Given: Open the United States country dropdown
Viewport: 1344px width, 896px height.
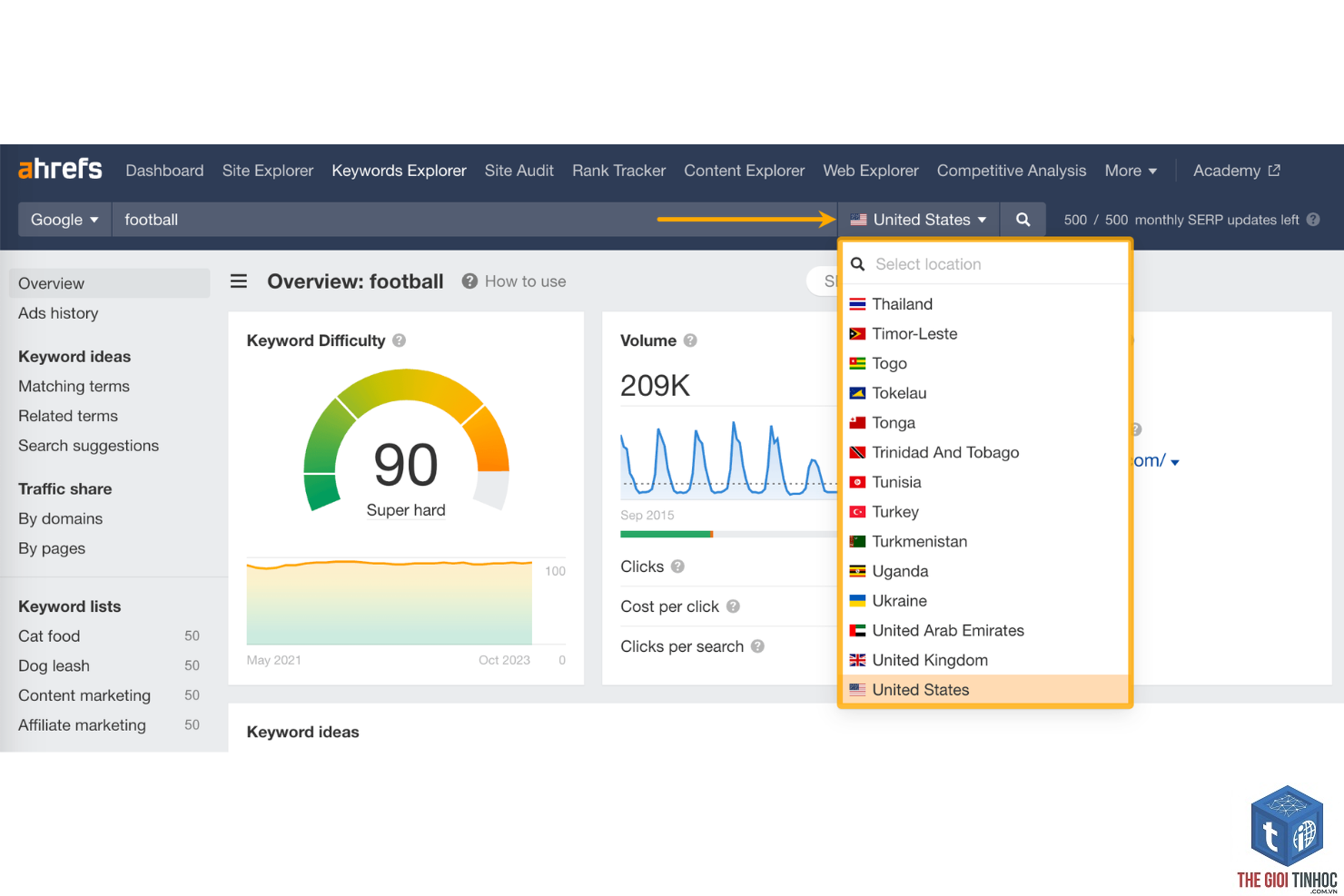Looking at the screenshot, I should [918, 220].
